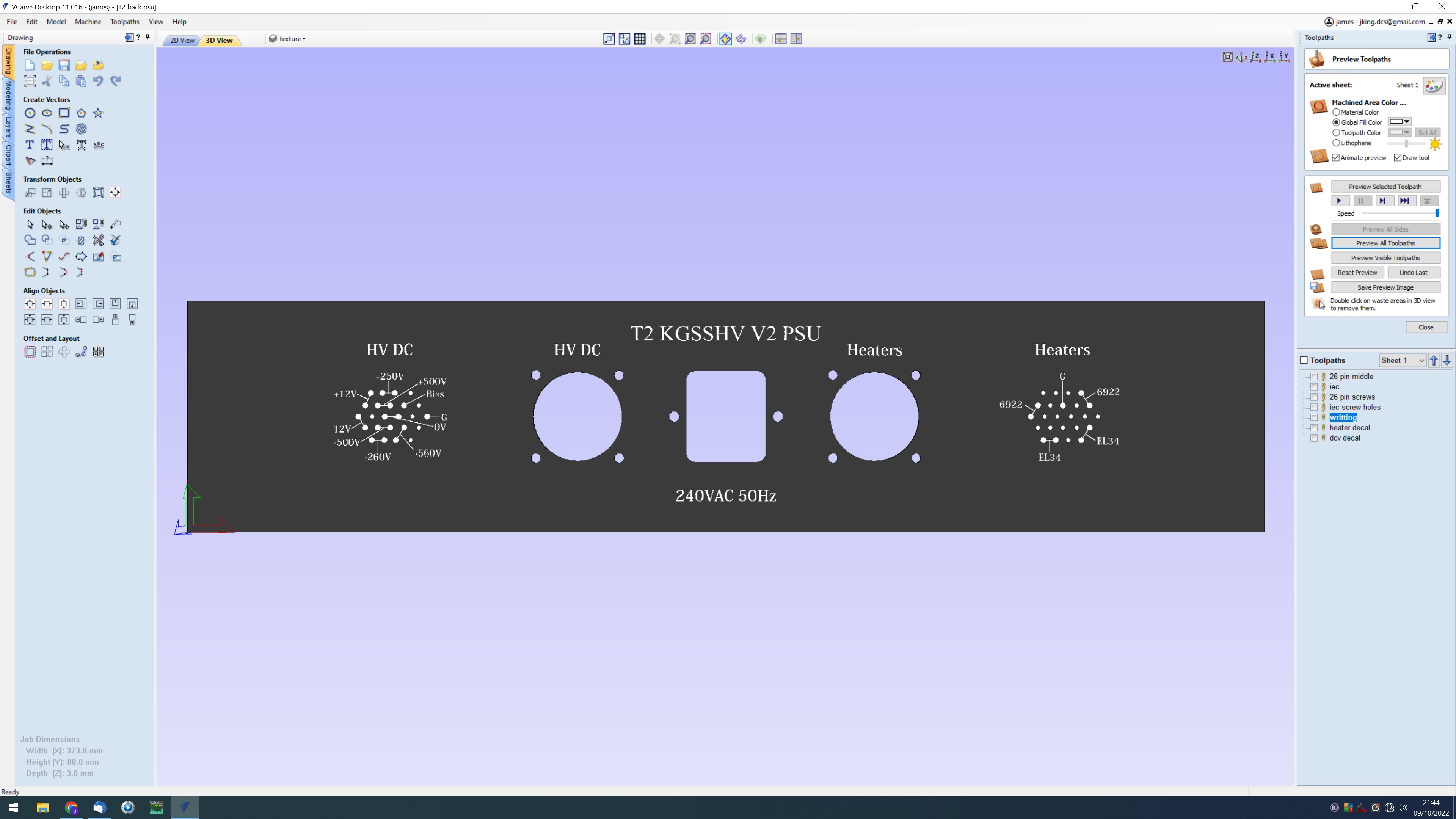This screenshot has height=819, width=1456.
Task: Click the Undo icon in File Operations
Action: [98, 81]
